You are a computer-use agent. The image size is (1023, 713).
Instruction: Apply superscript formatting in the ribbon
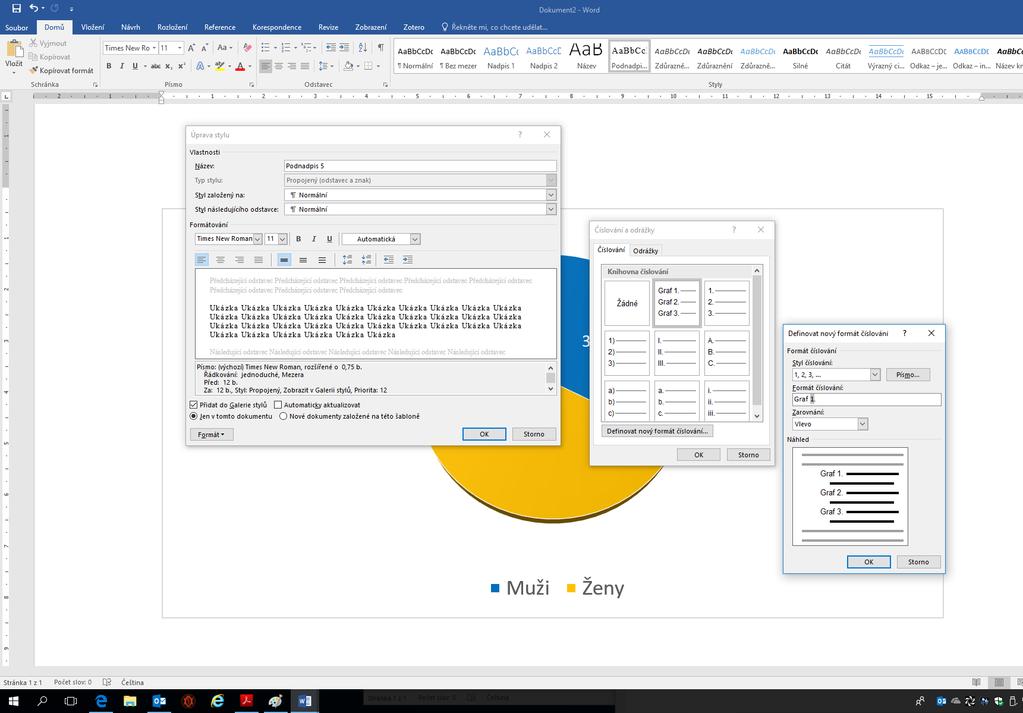tap(181, 66)
